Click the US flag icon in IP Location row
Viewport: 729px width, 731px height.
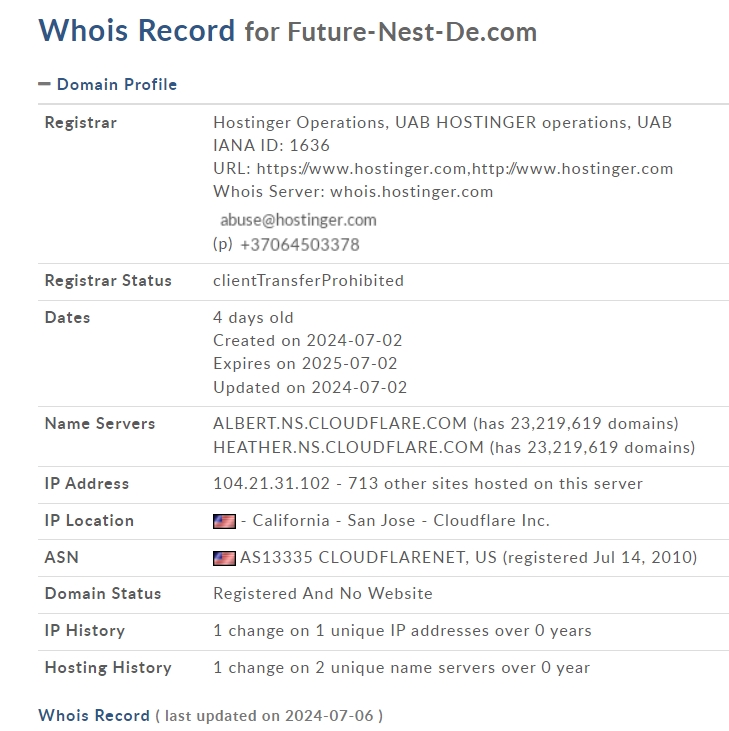(224, 521)
